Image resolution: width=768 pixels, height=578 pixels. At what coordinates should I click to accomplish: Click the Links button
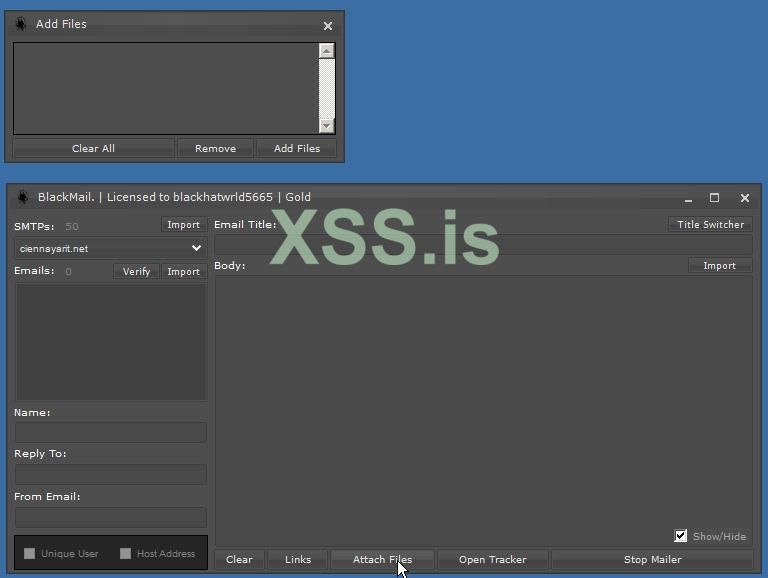298,559
